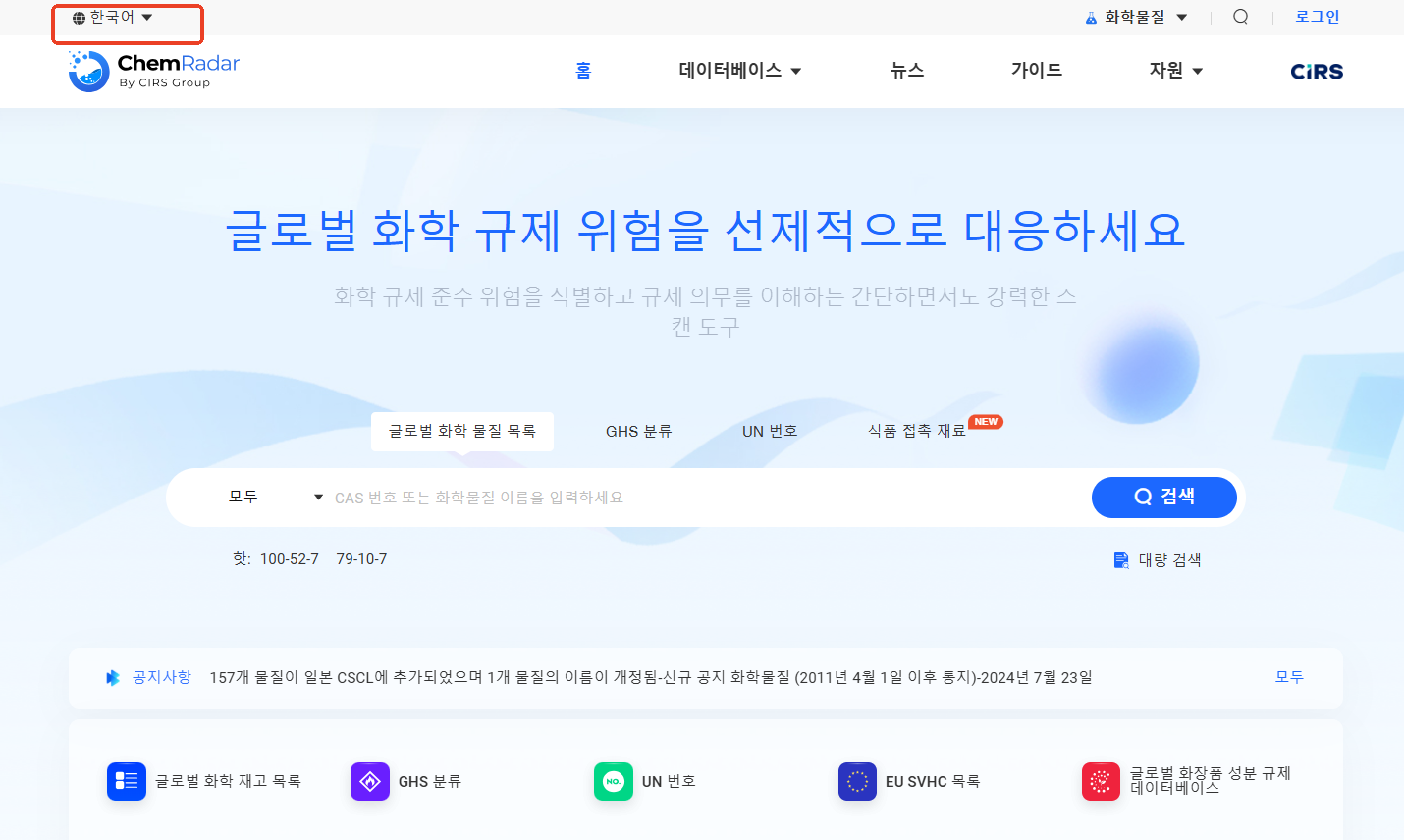The image size is (1404, 840).
Task: Expand the 자원 navigation menu
Action: point(1175,71)
